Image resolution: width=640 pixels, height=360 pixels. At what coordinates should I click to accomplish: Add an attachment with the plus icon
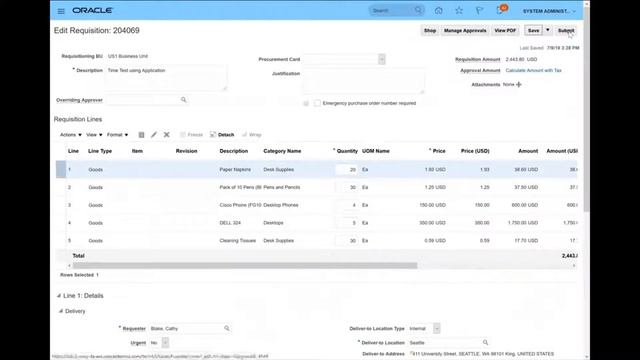519,84
